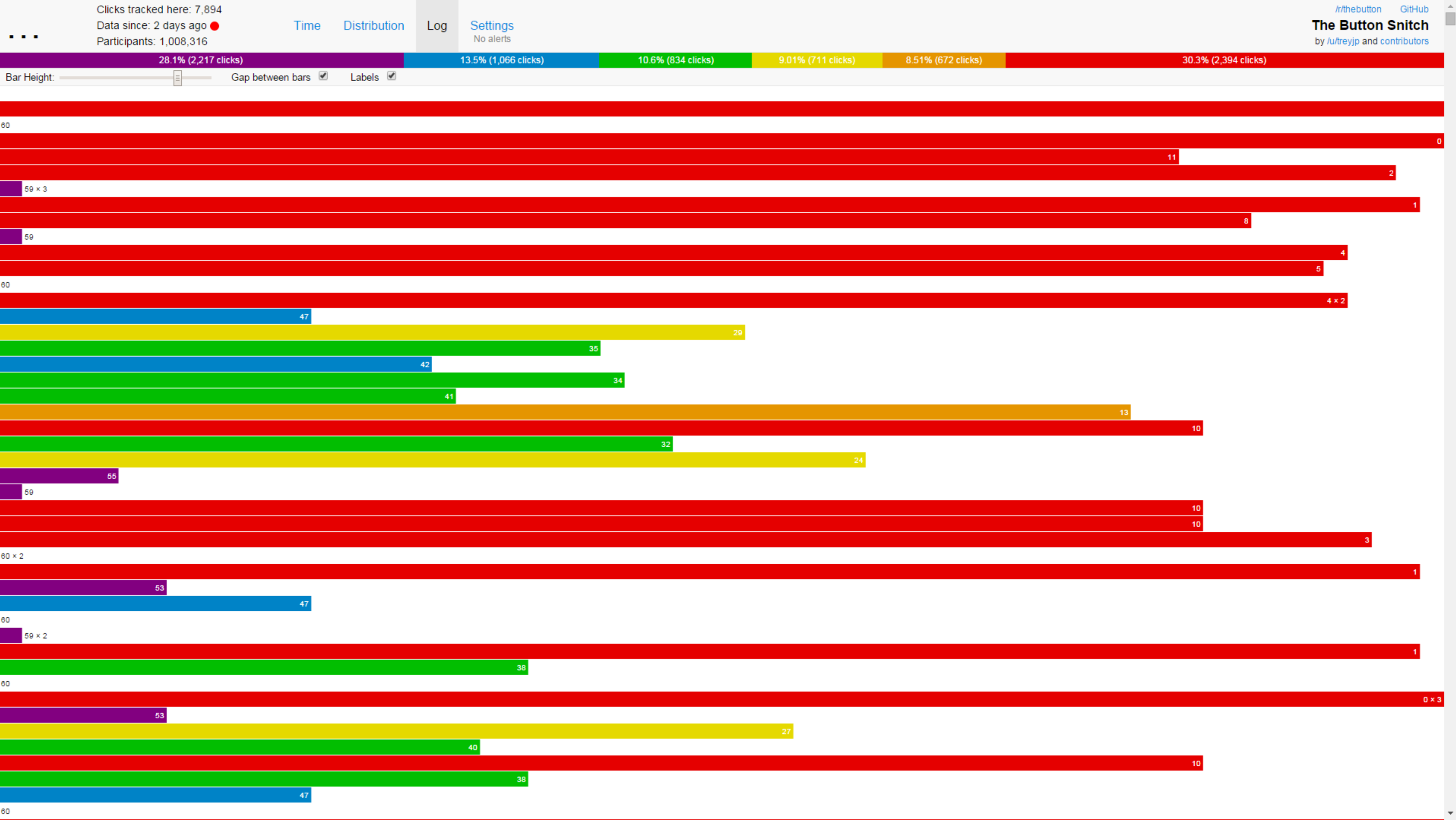Screen dimensions: 1456x820
Task: Click the orange bar labeled 13
Action: coord(565,412)
